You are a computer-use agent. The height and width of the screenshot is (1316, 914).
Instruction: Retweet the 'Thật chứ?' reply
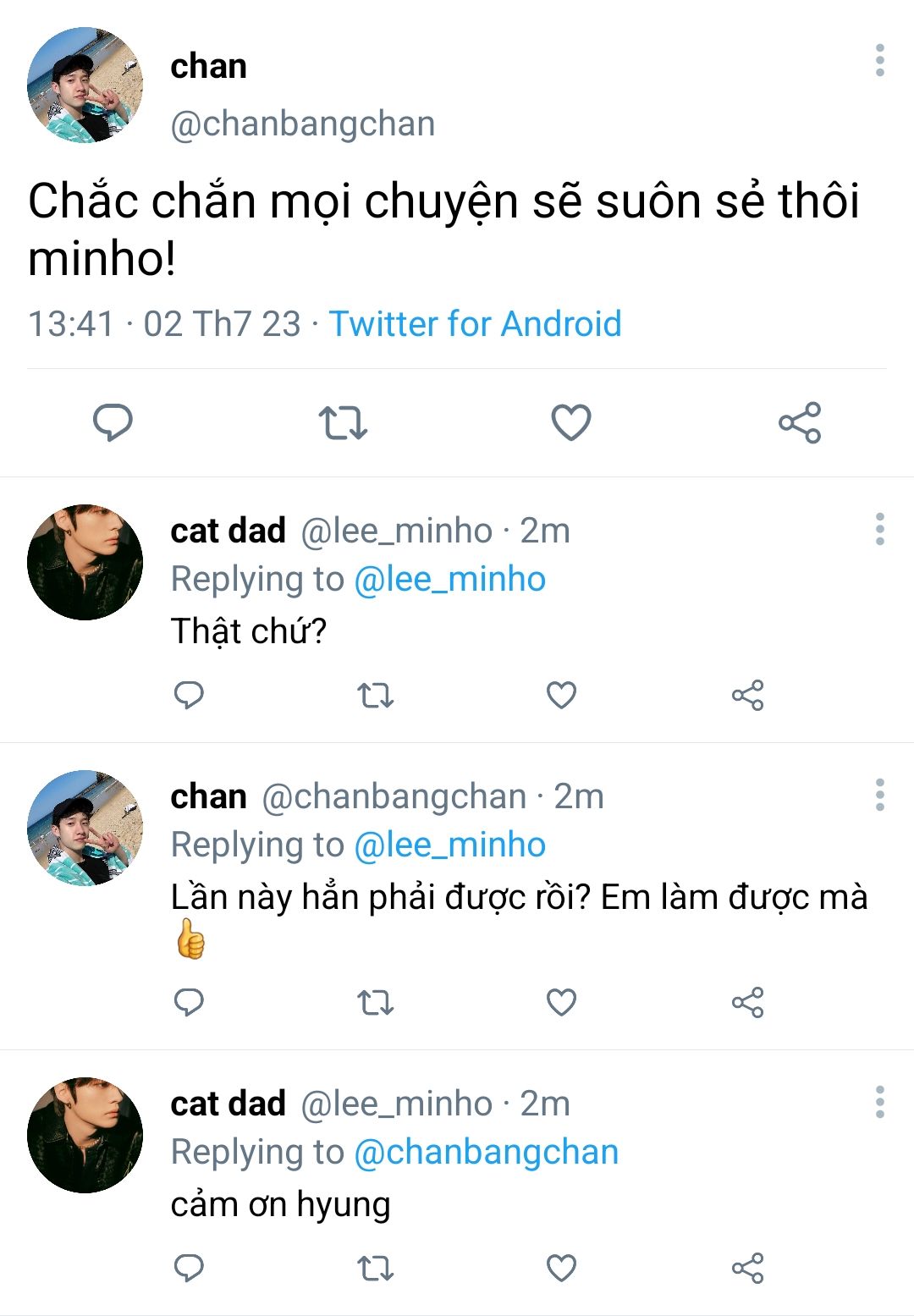(x=375, y=696)
